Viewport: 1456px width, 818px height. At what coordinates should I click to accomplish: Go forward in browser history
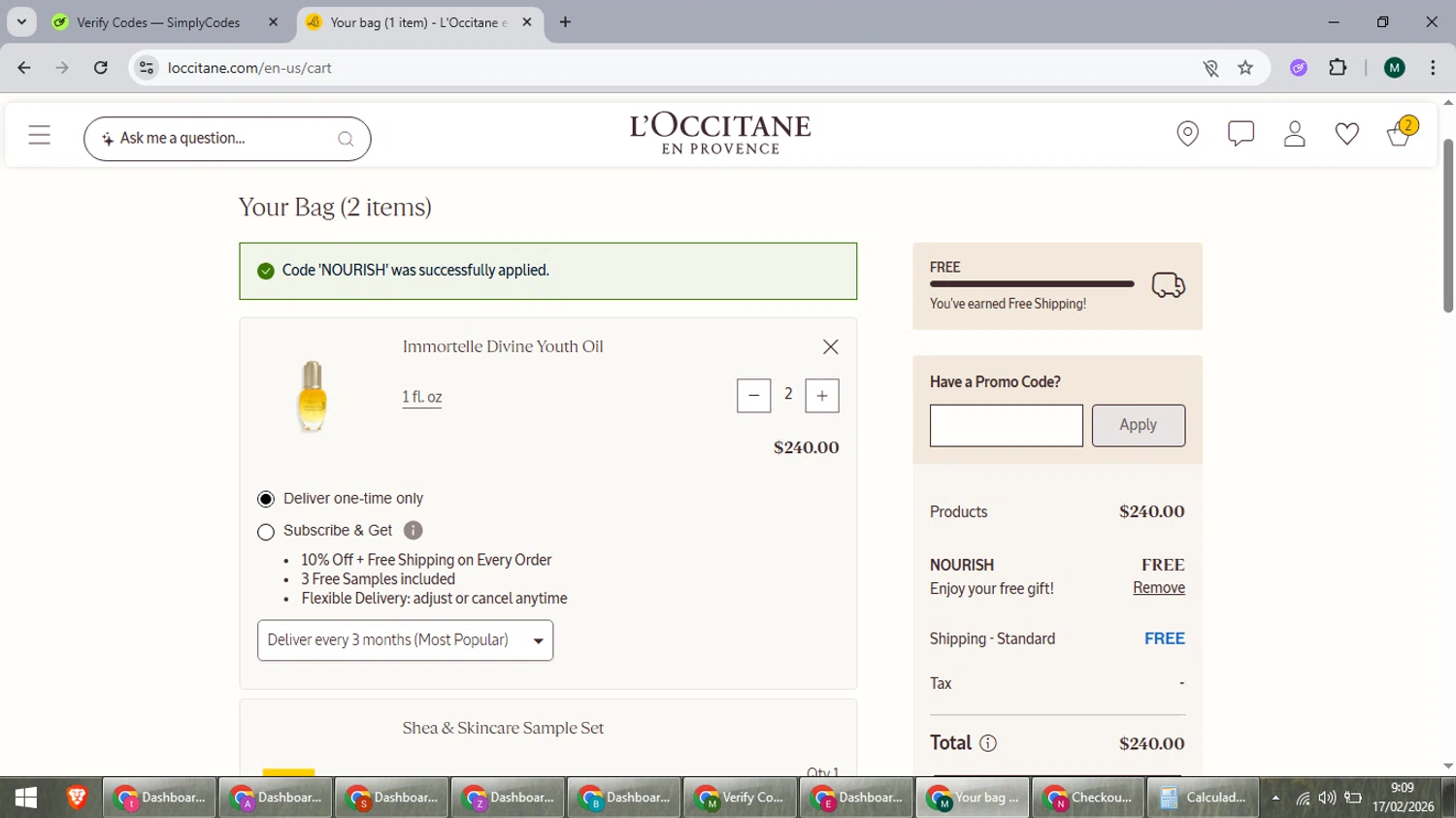point(62,68)
